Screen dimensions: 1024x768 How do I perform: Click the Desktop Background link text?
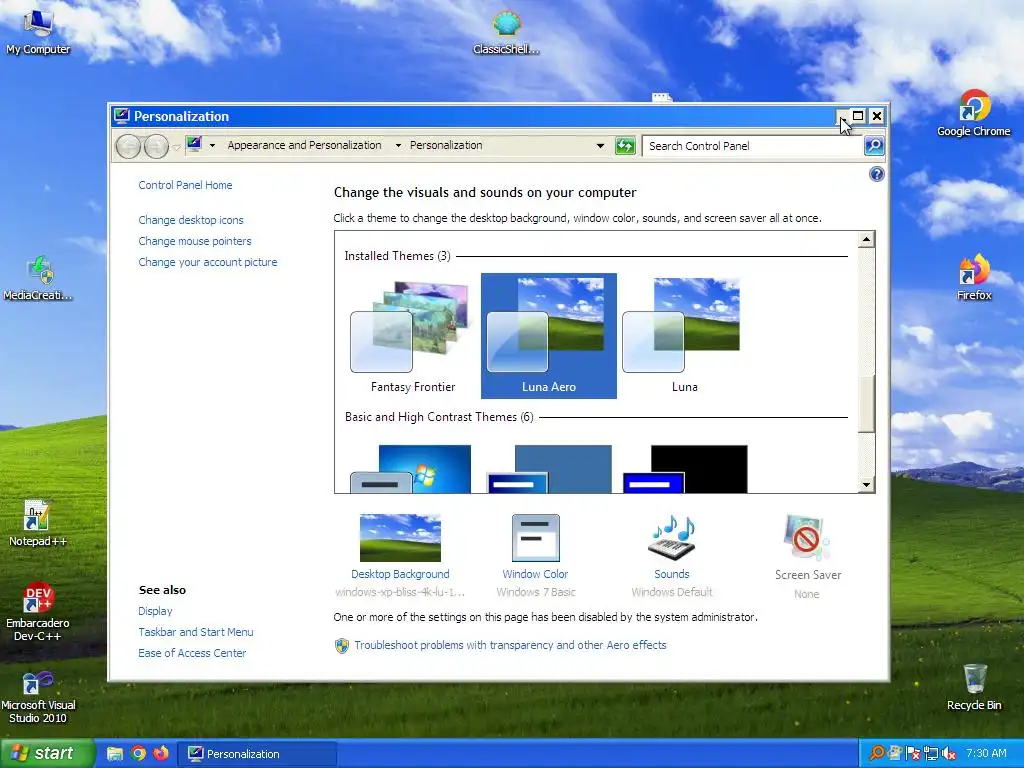[x=400, y=574]
